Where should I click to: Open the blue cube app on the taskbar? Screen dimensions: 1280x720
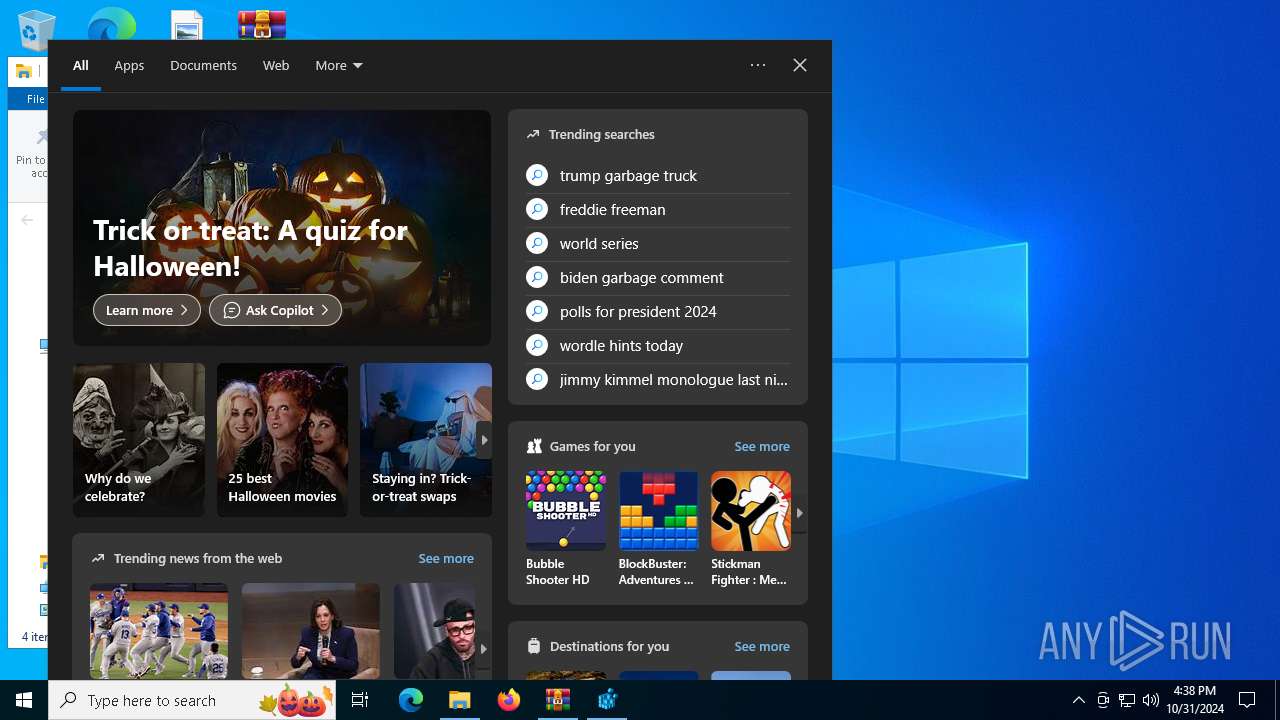pos(607,700)
